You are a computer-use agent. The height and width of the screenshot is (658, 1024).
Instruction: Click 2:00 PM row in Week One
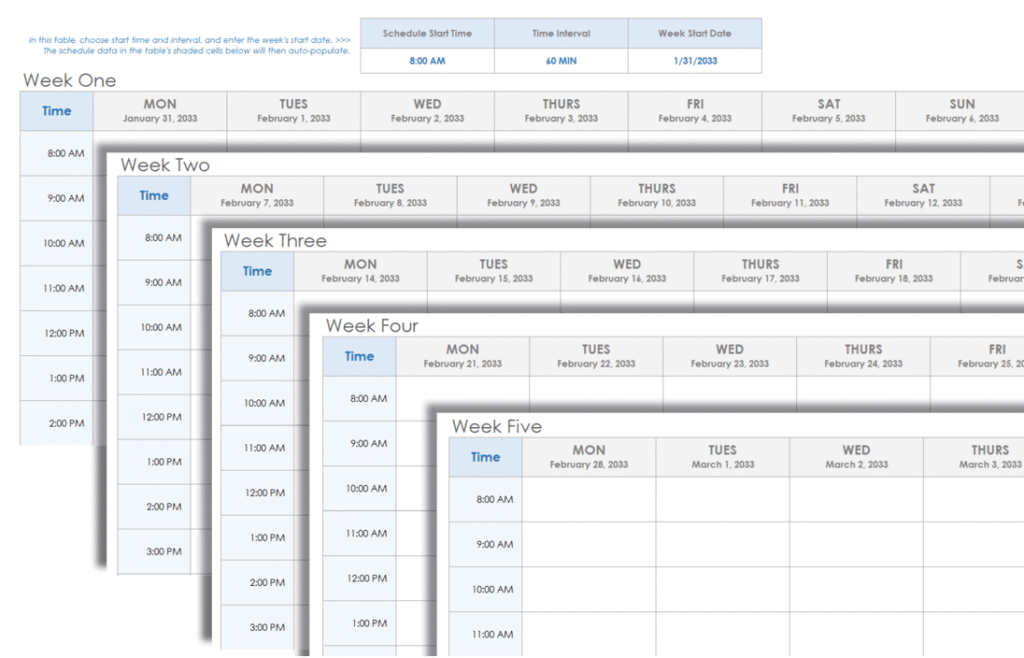click(x=57, y=423)
